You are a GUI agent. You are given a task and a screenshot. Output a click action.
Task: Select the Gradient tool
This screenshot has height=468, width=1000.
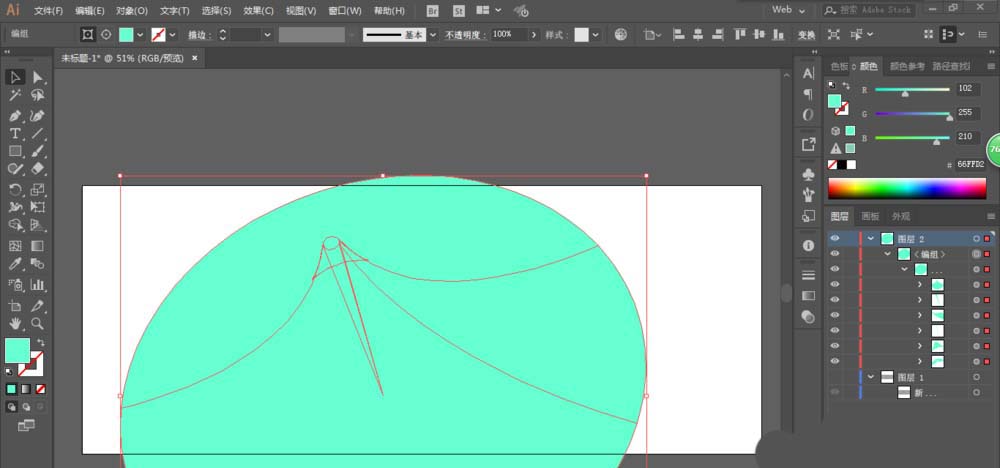coord(38,245)
